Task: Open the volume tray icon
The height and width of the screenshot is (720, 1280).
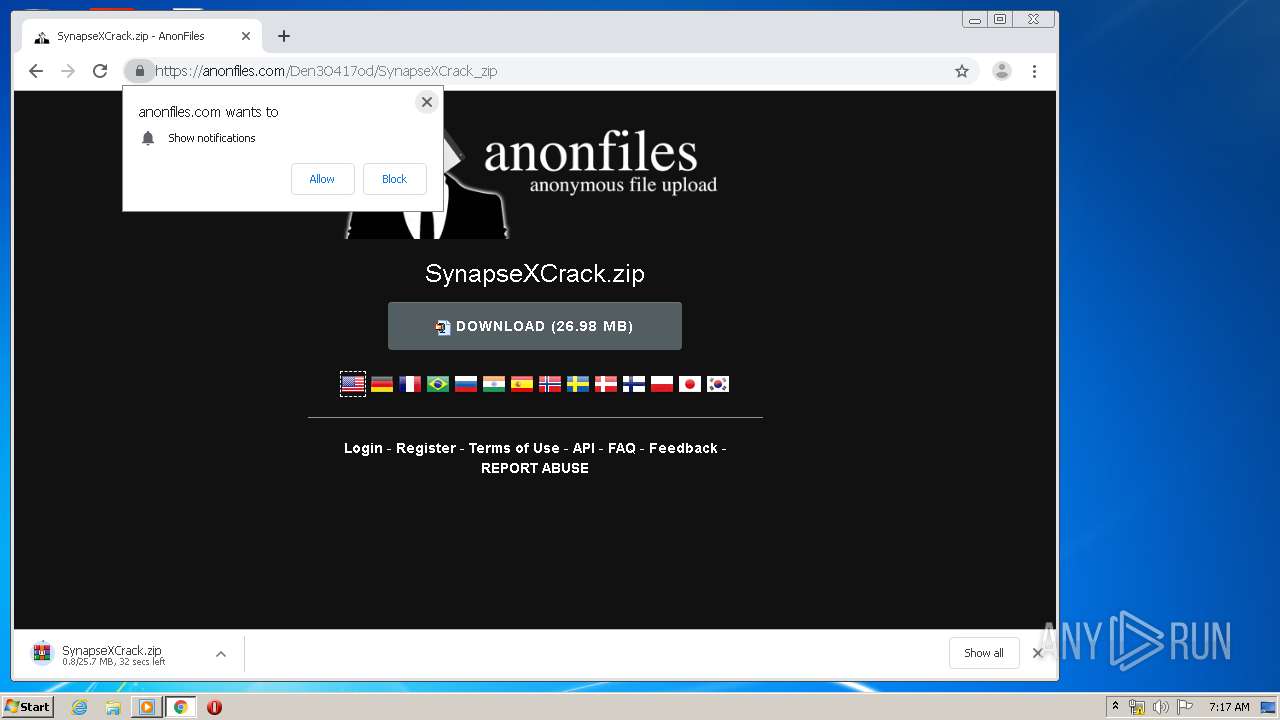Action: [x=1161, y=707]
